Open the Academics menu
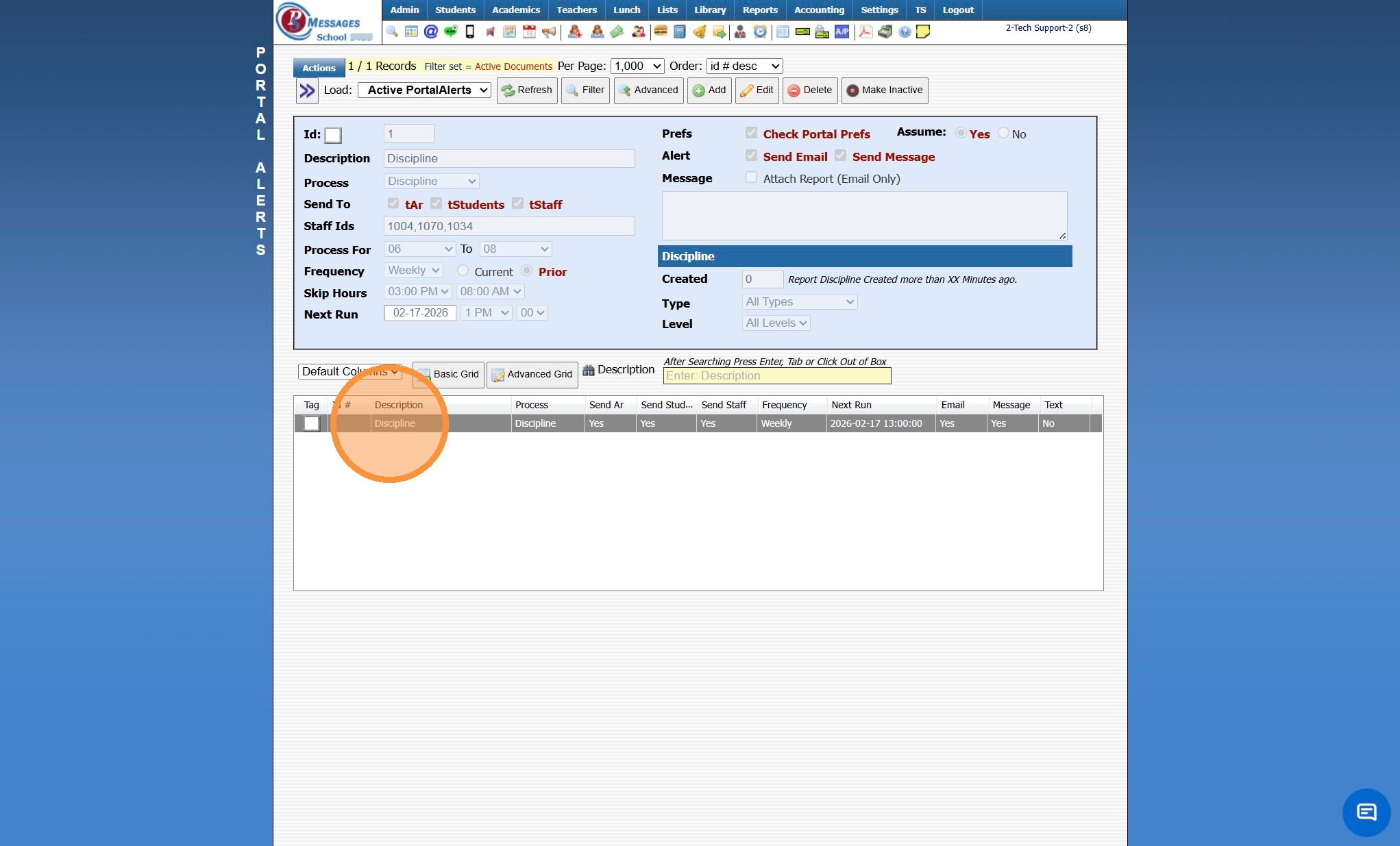The image size is (1400, 846). click(515, 10)
